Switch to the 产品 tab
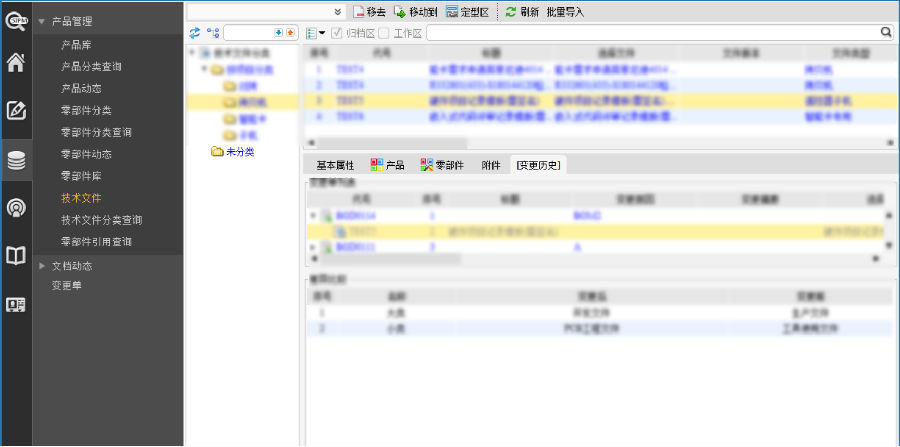 coord(387,165)
